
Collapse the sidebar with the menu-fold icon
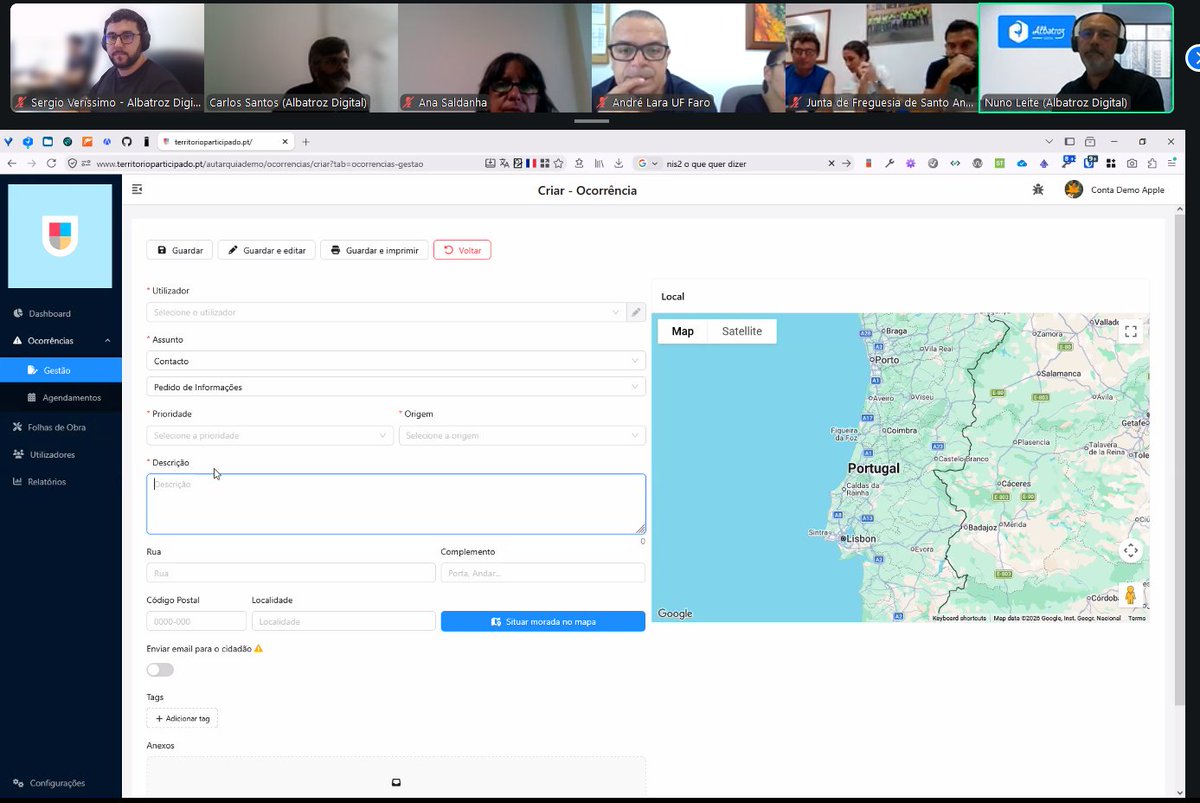point(137,189)
